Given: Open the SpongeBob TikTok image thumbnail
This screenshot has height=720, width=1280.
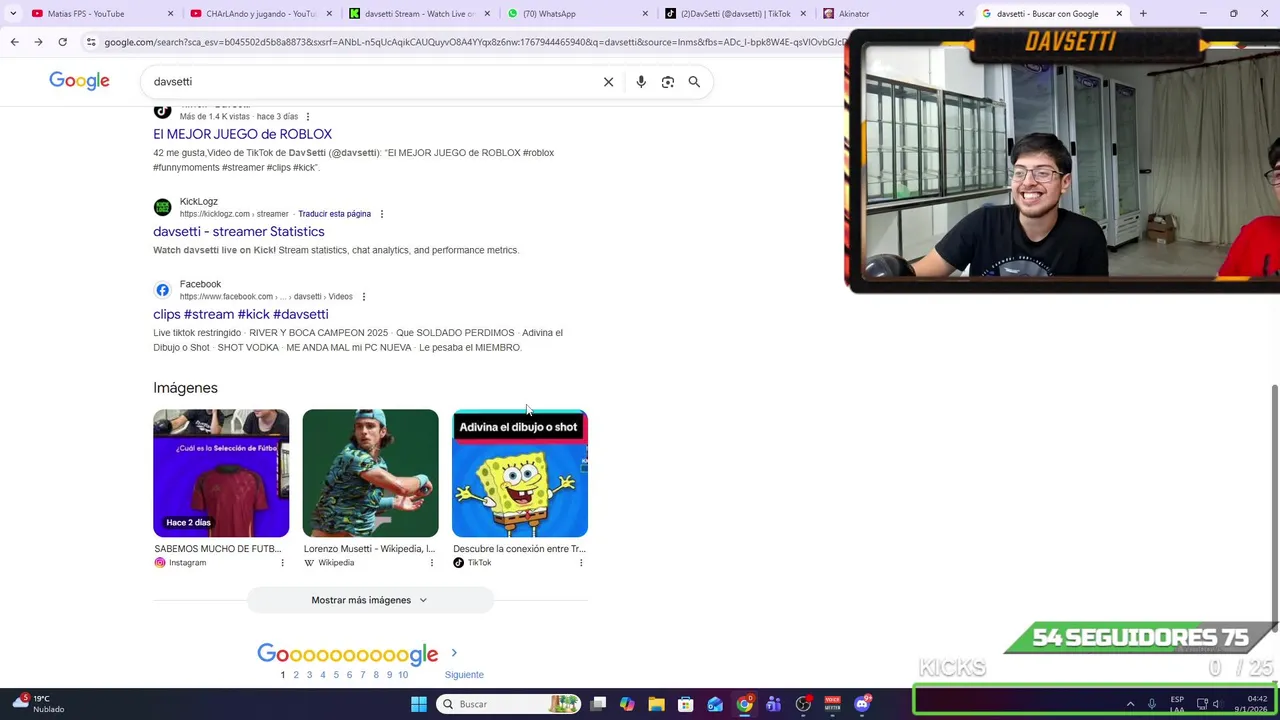Looking at the screenshot, I should pyautogui.click(x=520, y=473).
